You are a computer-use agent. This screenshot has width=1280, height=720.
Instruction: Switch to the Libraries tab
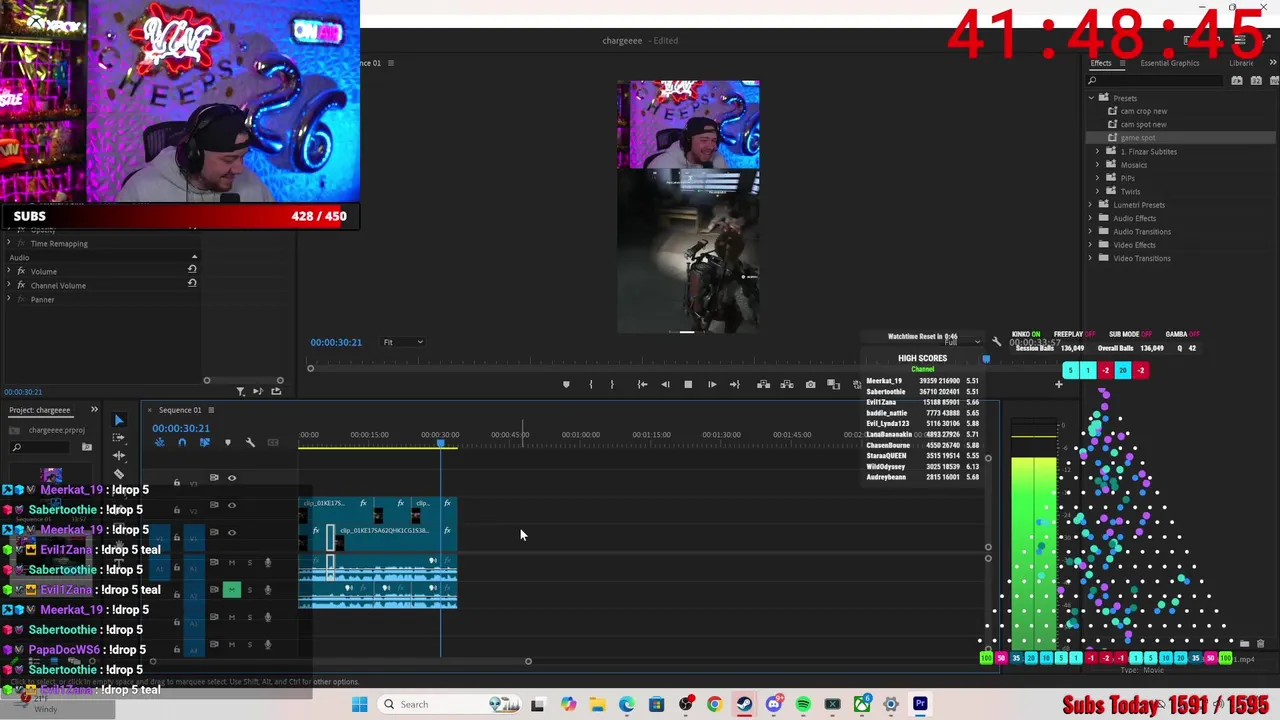coord(1241,63)
